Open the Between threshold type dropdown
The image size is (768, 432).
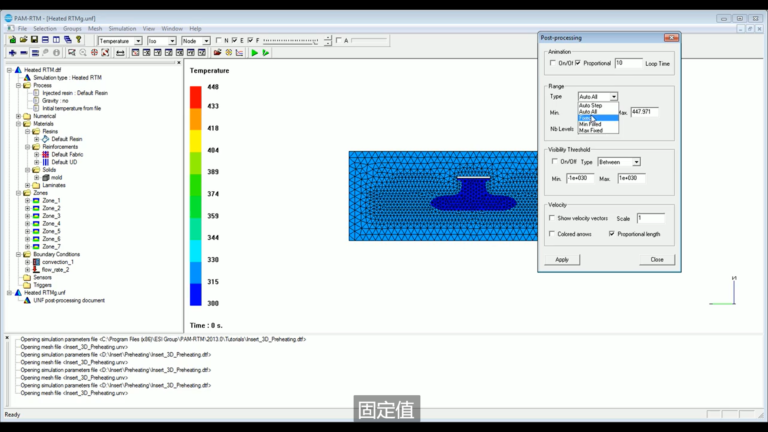pos(619,162)
